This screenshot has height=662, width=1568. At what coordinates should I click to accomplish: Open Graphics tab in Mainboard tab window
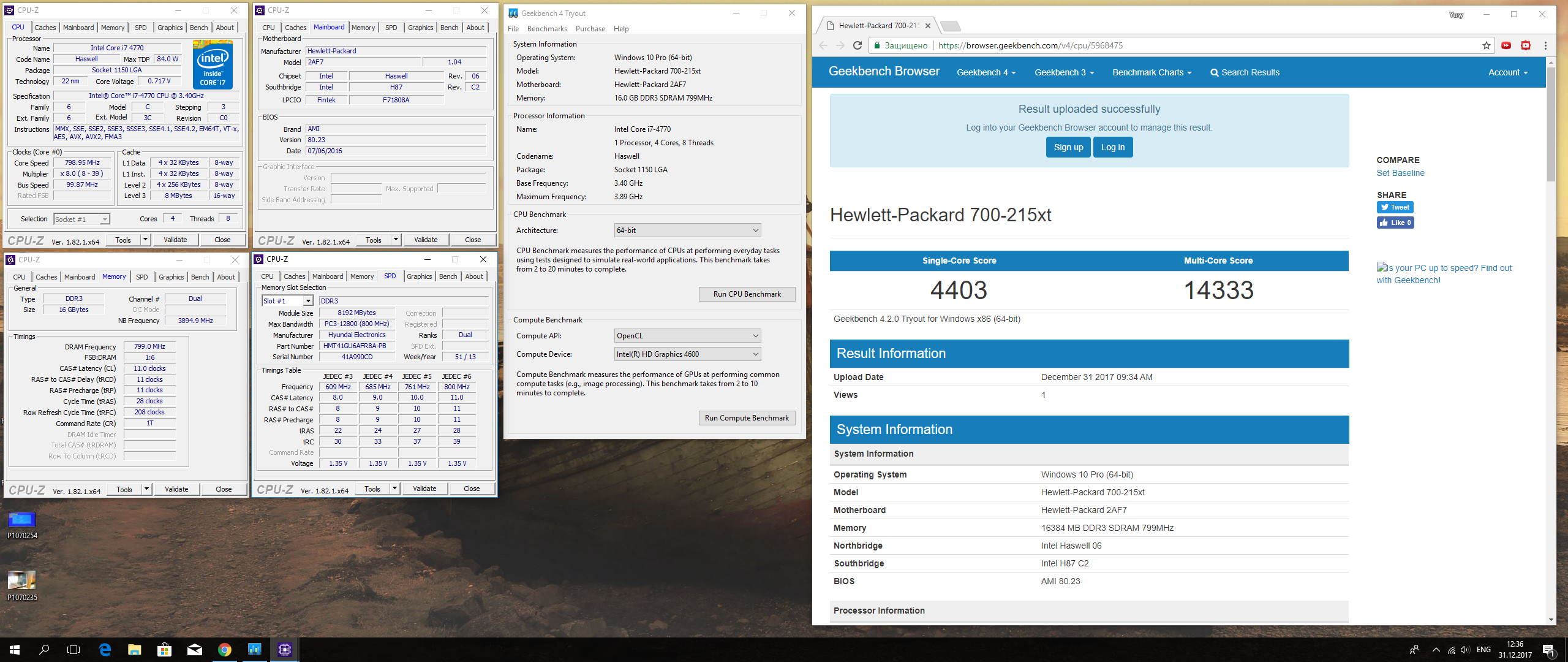tap(421, 28)
